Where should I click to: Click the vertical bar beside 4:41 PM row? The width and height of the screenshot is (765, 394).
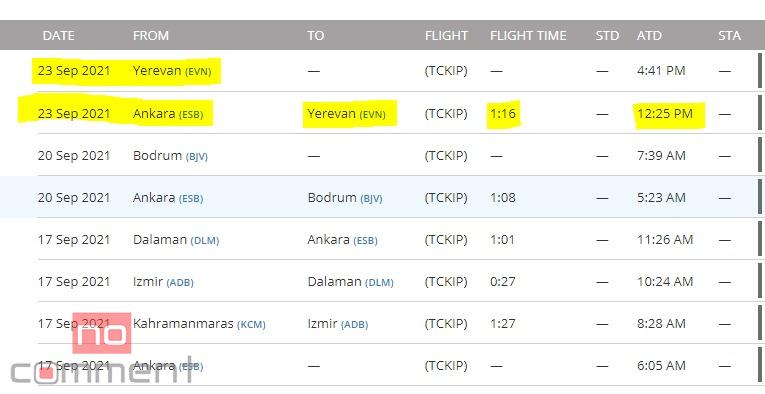click(760, 71)
